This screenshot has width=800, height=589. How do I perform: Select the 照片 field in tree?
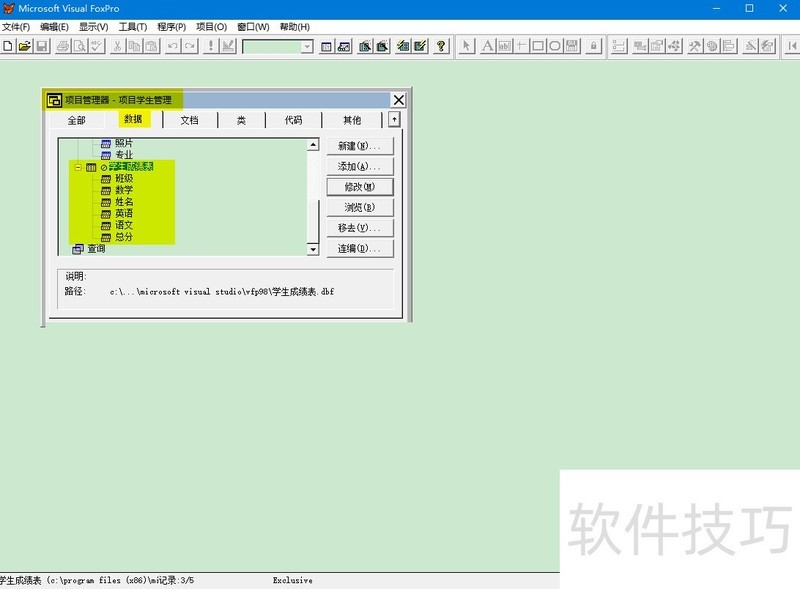123,143
